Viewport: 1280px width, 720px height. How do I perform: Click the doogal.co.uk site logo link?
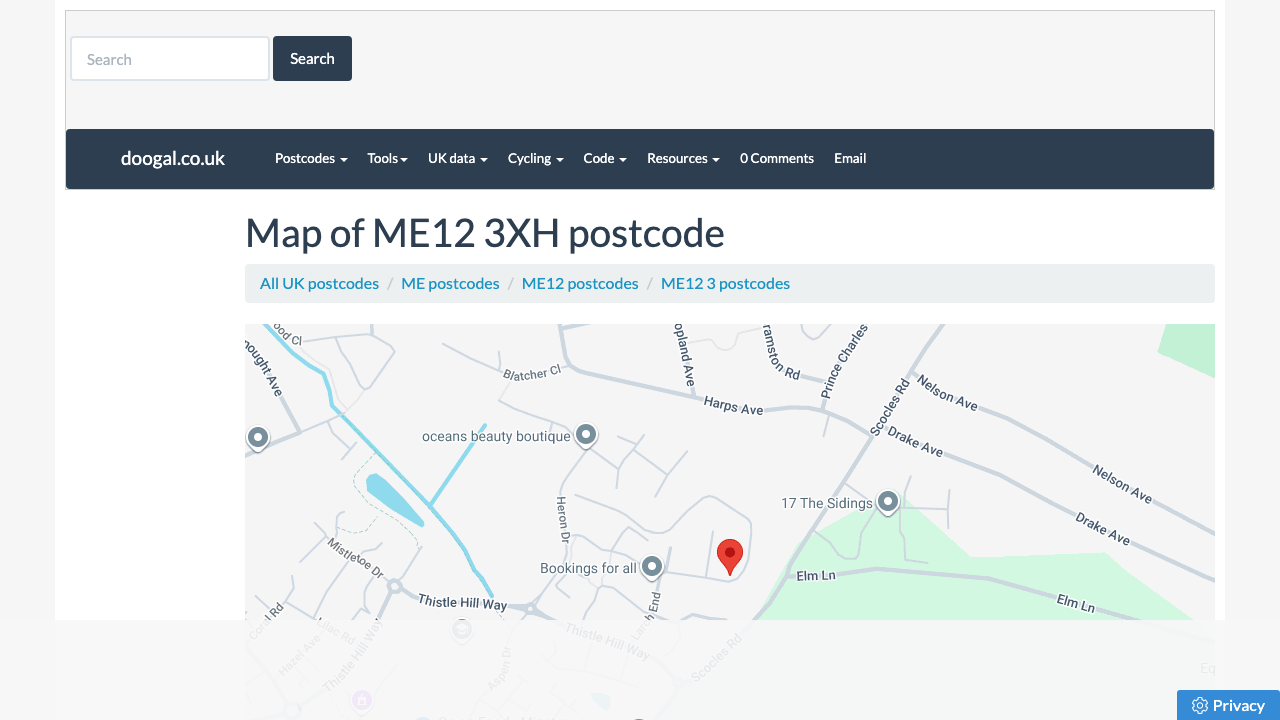(x=173, y=158)
